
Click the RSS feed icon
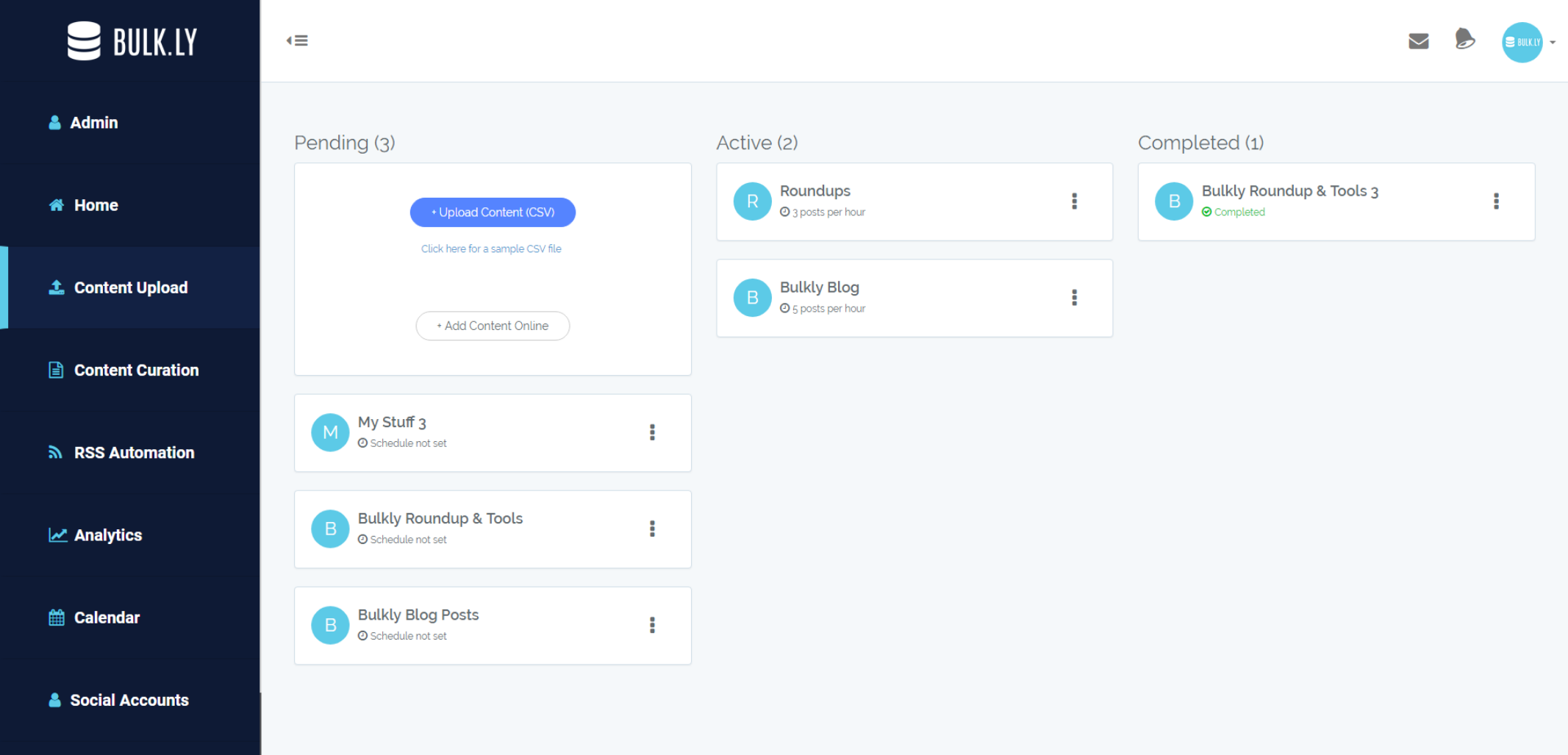(x=55, y=452)
